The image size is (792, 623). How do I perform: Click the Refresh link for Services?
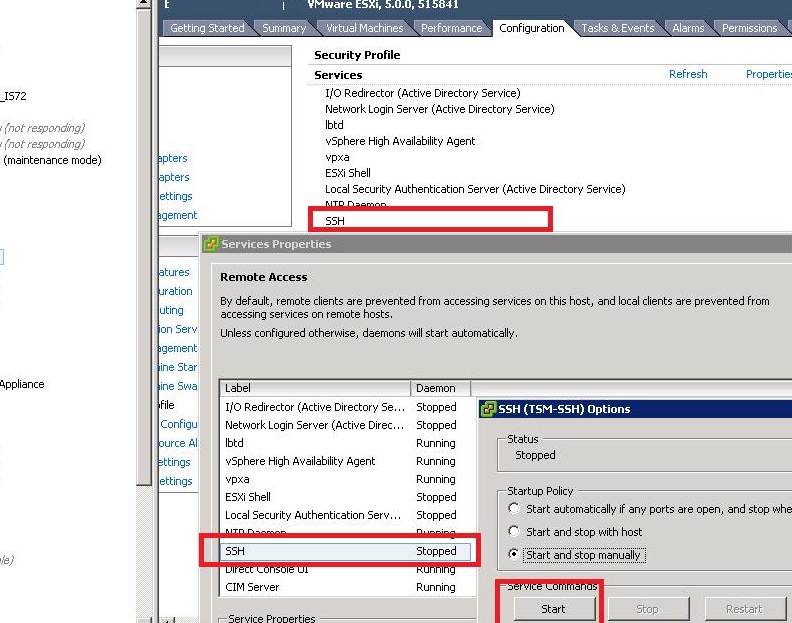pos(688,74)
